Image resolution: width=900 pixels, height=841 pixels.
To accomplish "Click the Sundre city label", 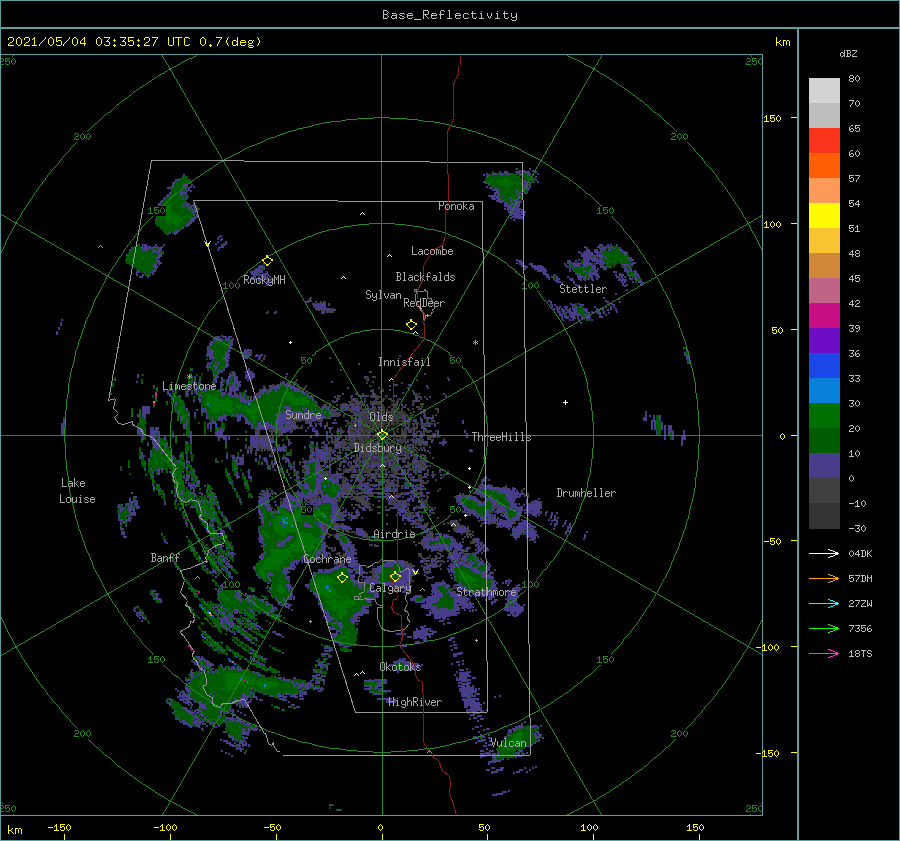I will pos(303,414).
